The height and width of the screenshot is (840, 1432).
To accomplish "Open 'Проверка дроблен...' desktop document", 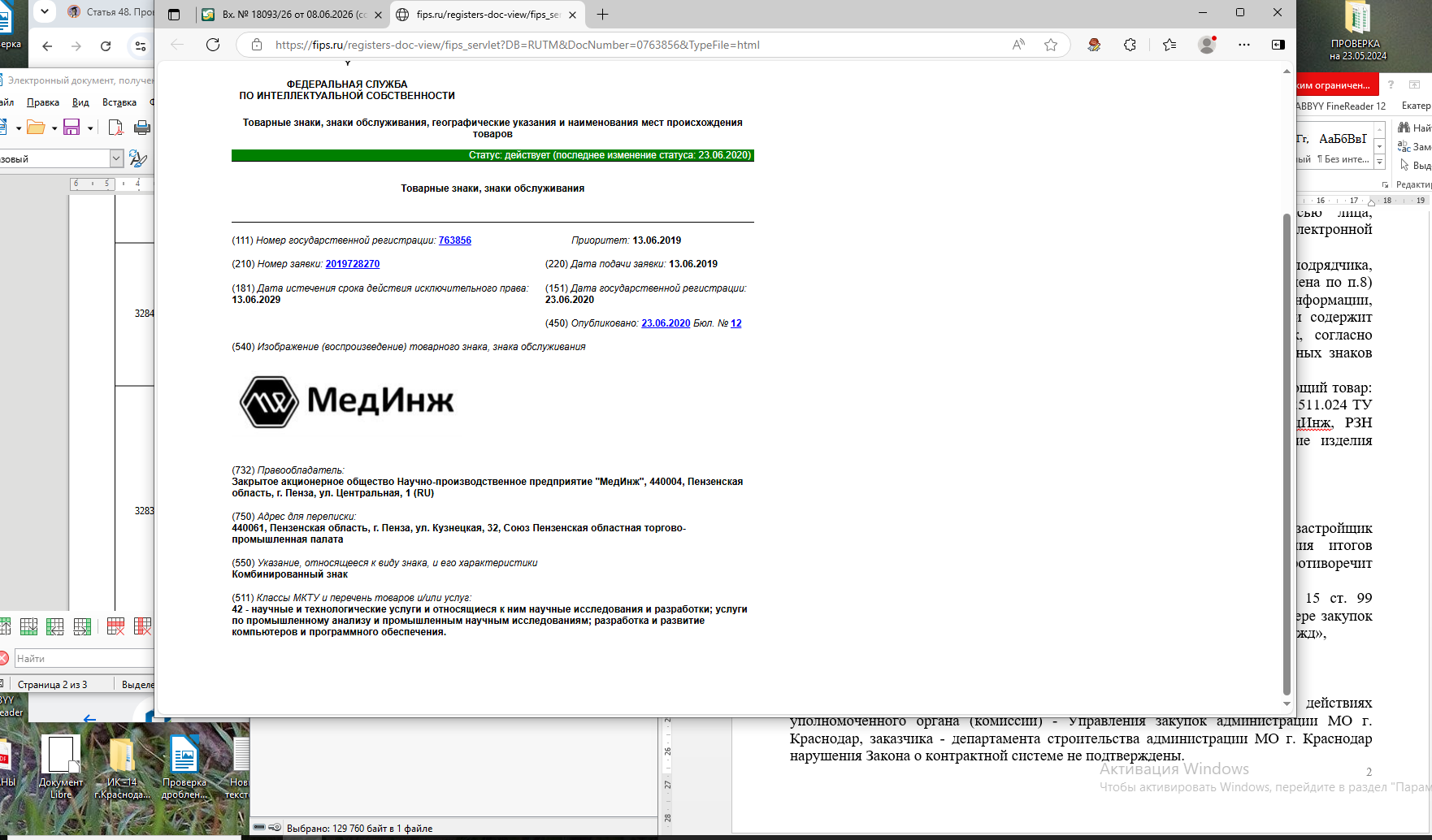I will (x=184, y=767).
